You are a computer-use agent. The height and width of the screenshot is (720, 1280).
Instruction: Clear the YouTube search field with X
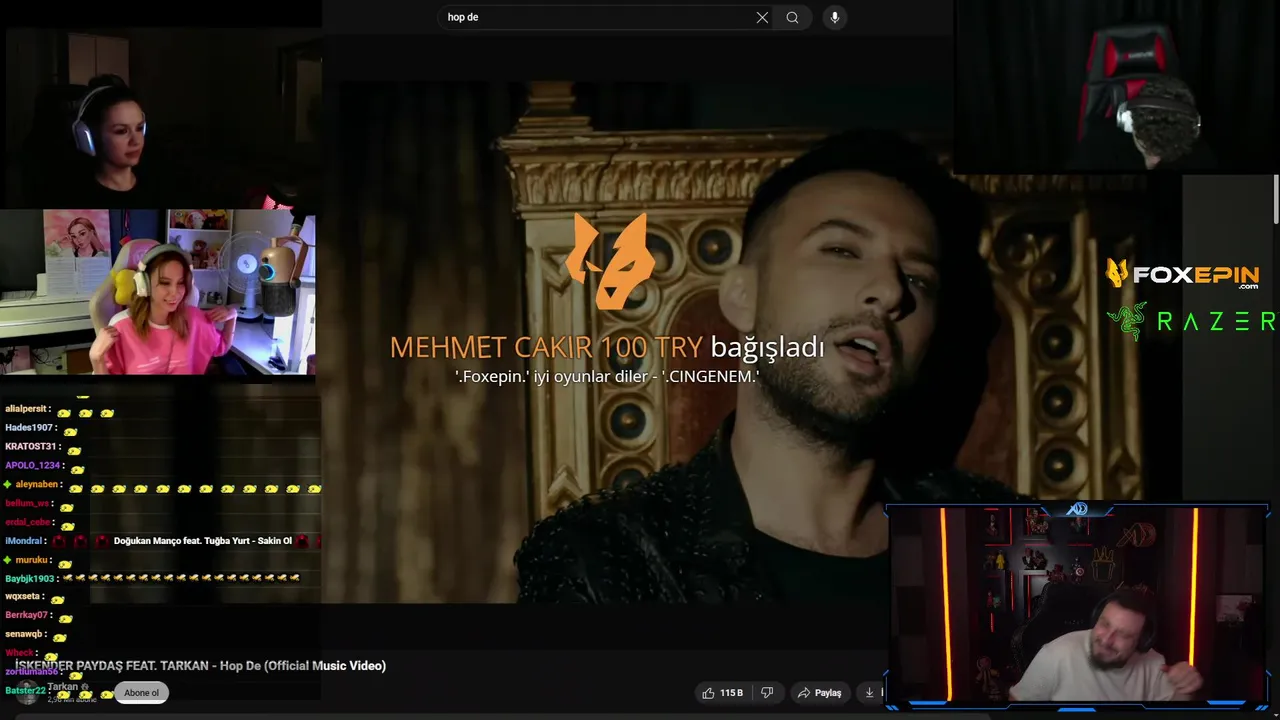pos(762,17)
